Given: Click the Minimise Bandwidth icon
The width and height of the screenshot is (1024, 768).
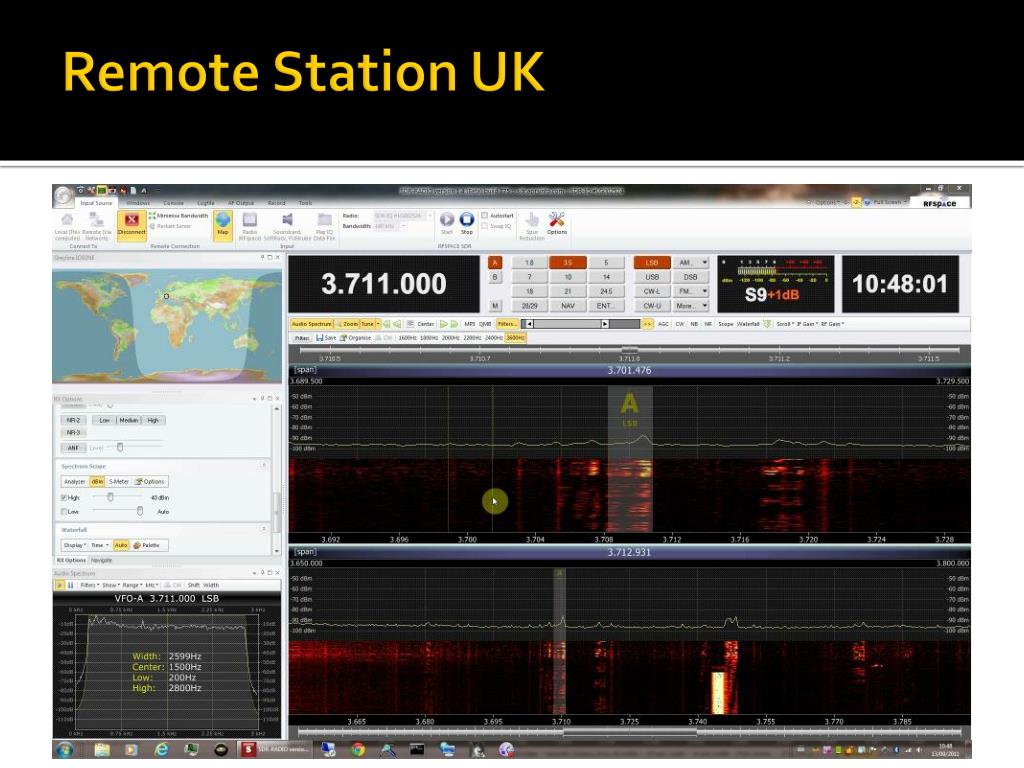Looking at the screenshot, I should pyautogui.click(x=152, y=216).
